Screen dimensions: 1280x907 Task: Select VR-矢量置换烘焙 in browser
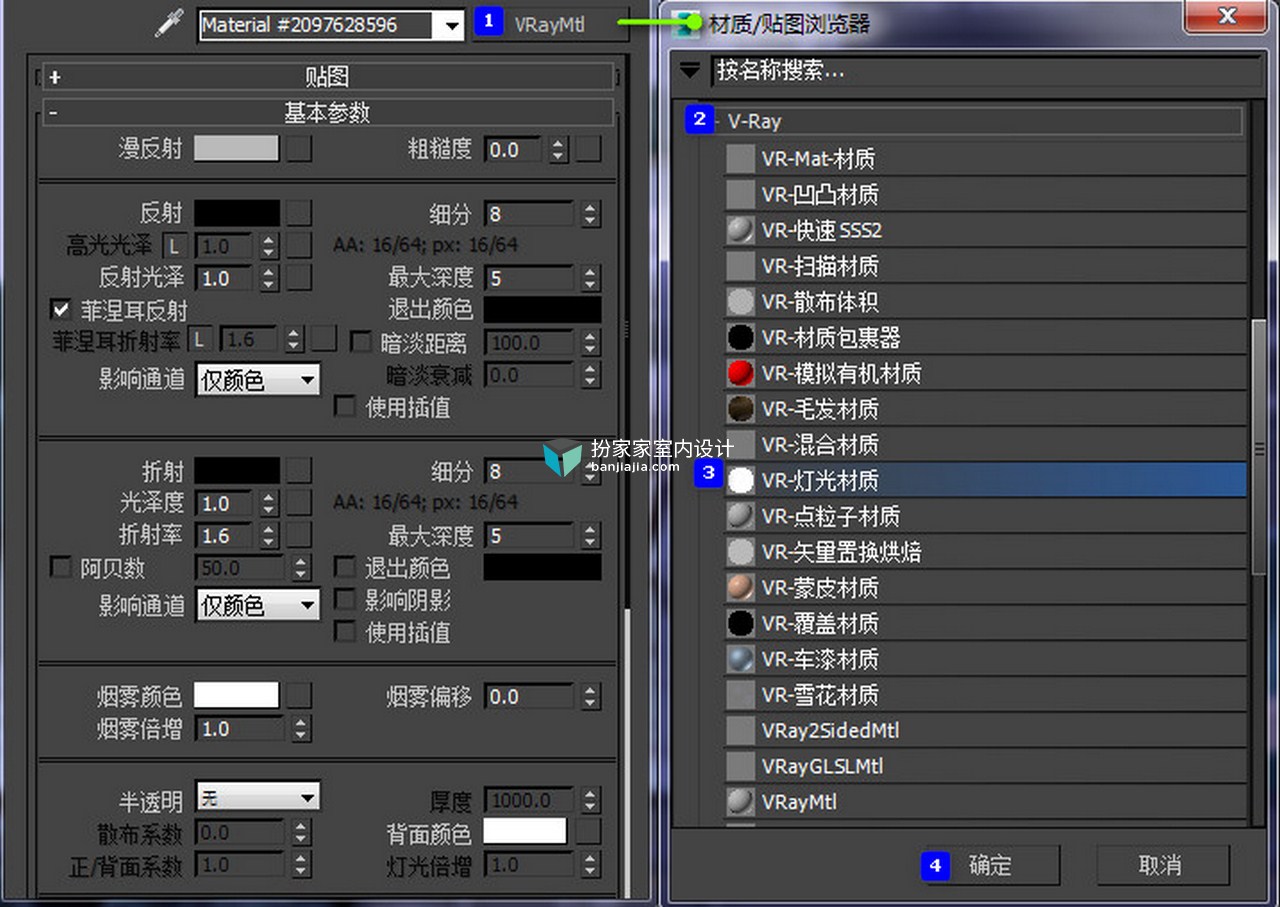985,552
